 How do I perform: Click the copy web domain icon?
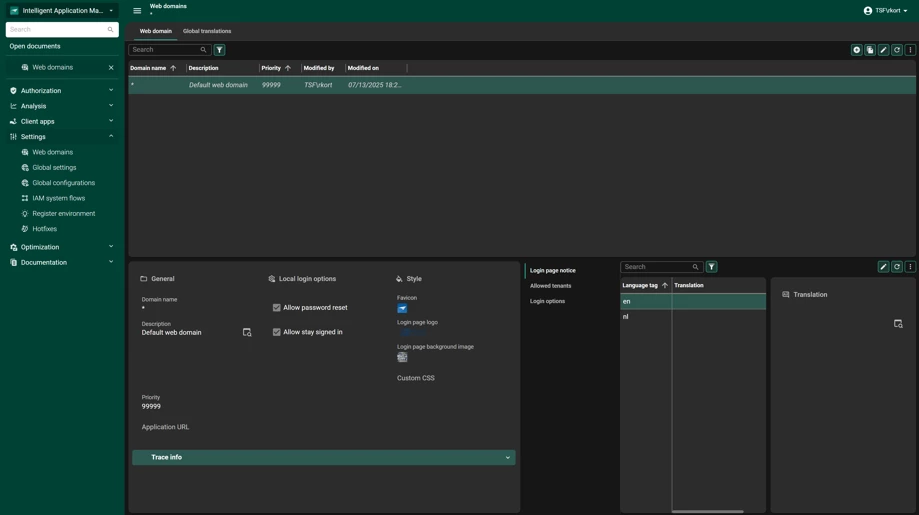tap(870, 50)
